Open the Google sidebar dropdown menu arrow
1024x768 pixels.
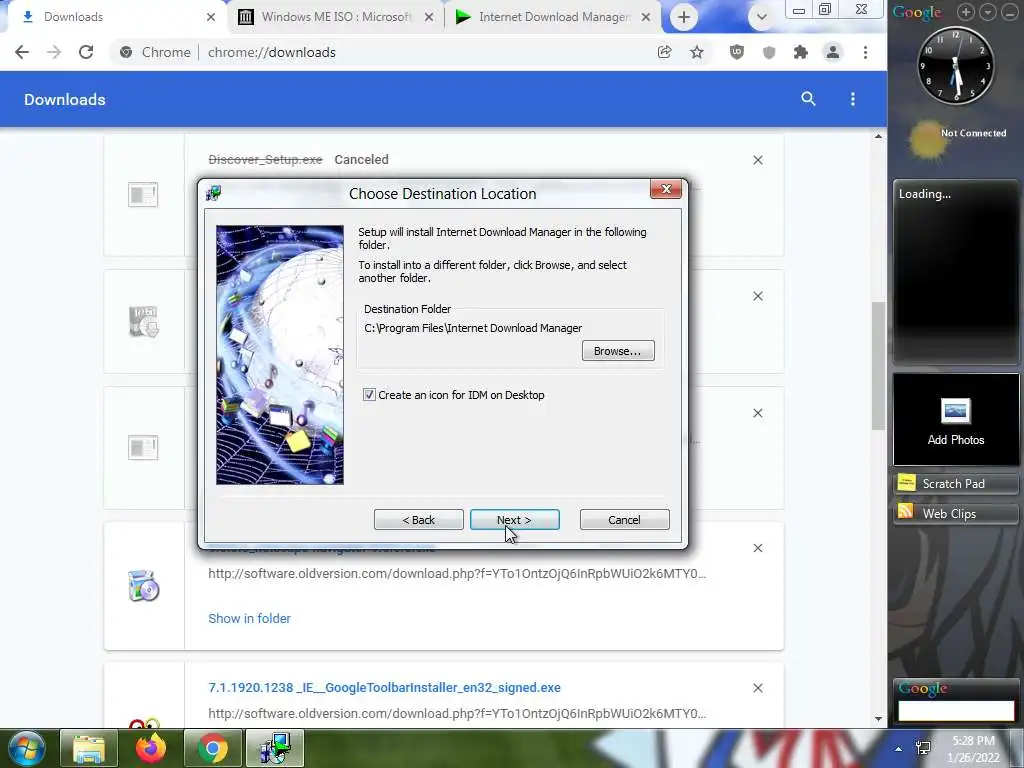pyautogui.click(x=988, y=12)
